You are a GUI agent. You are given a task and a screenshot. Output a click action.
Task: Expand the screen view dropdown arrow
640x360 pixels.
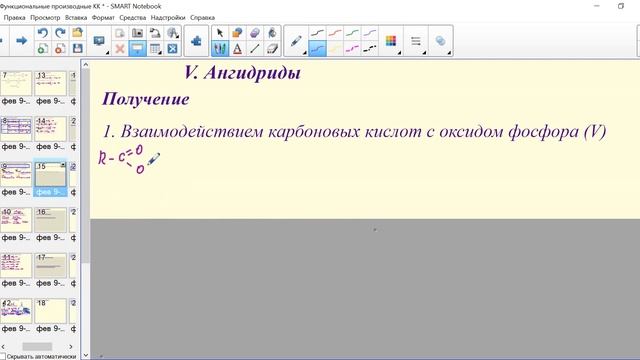coord(107,53)
